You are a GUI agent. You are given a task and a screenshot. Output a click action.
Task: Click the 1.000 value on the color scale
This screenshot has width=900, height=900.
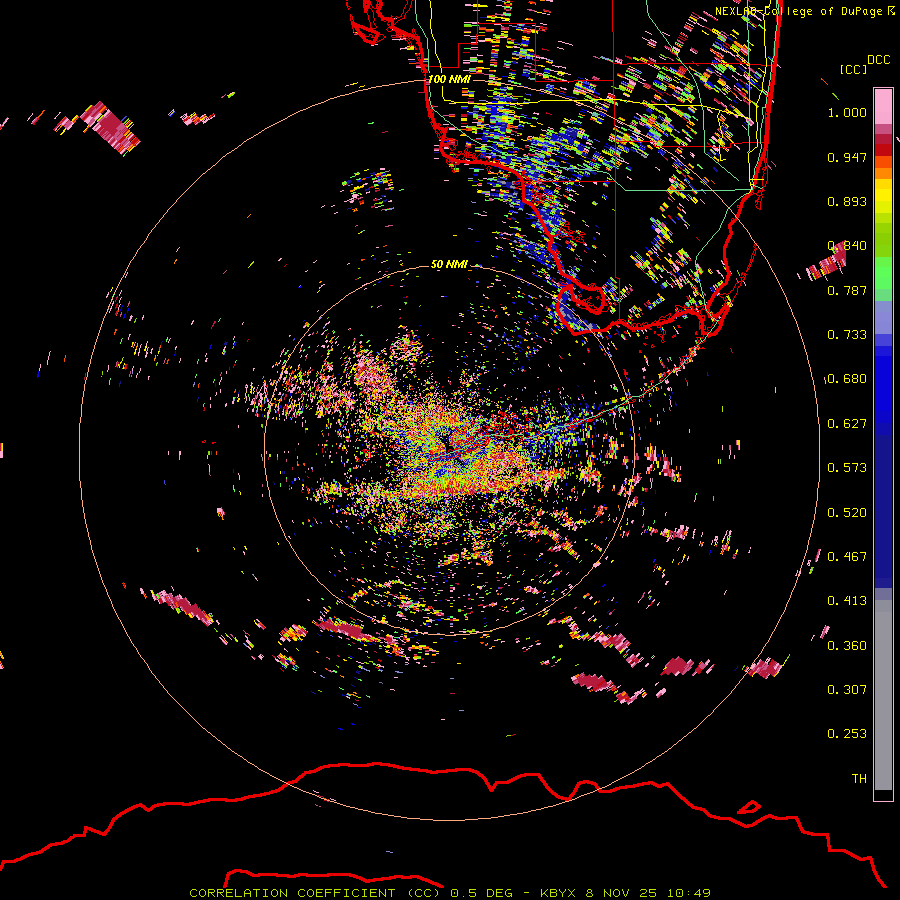[847, 112]
